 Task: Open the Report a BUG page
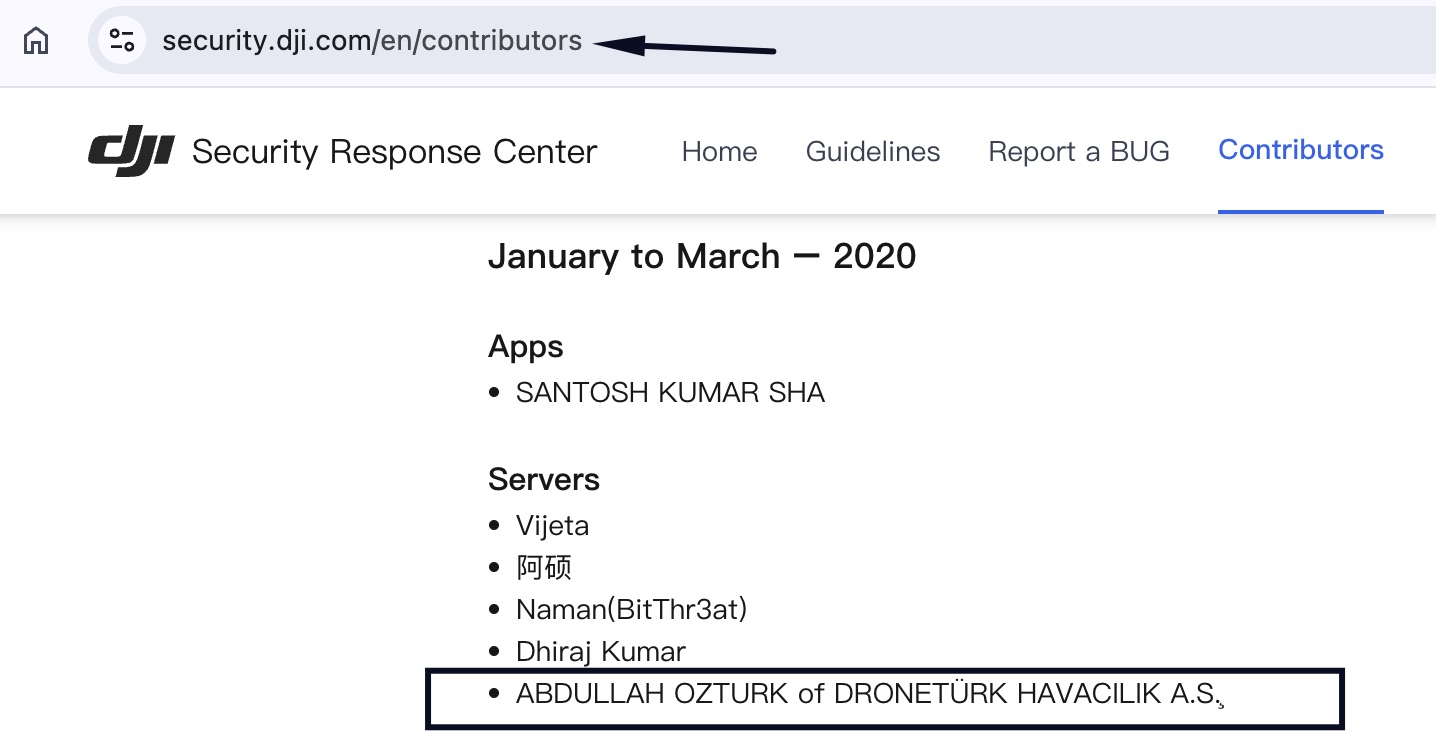pyautogui.click(x=1078, y=152)
